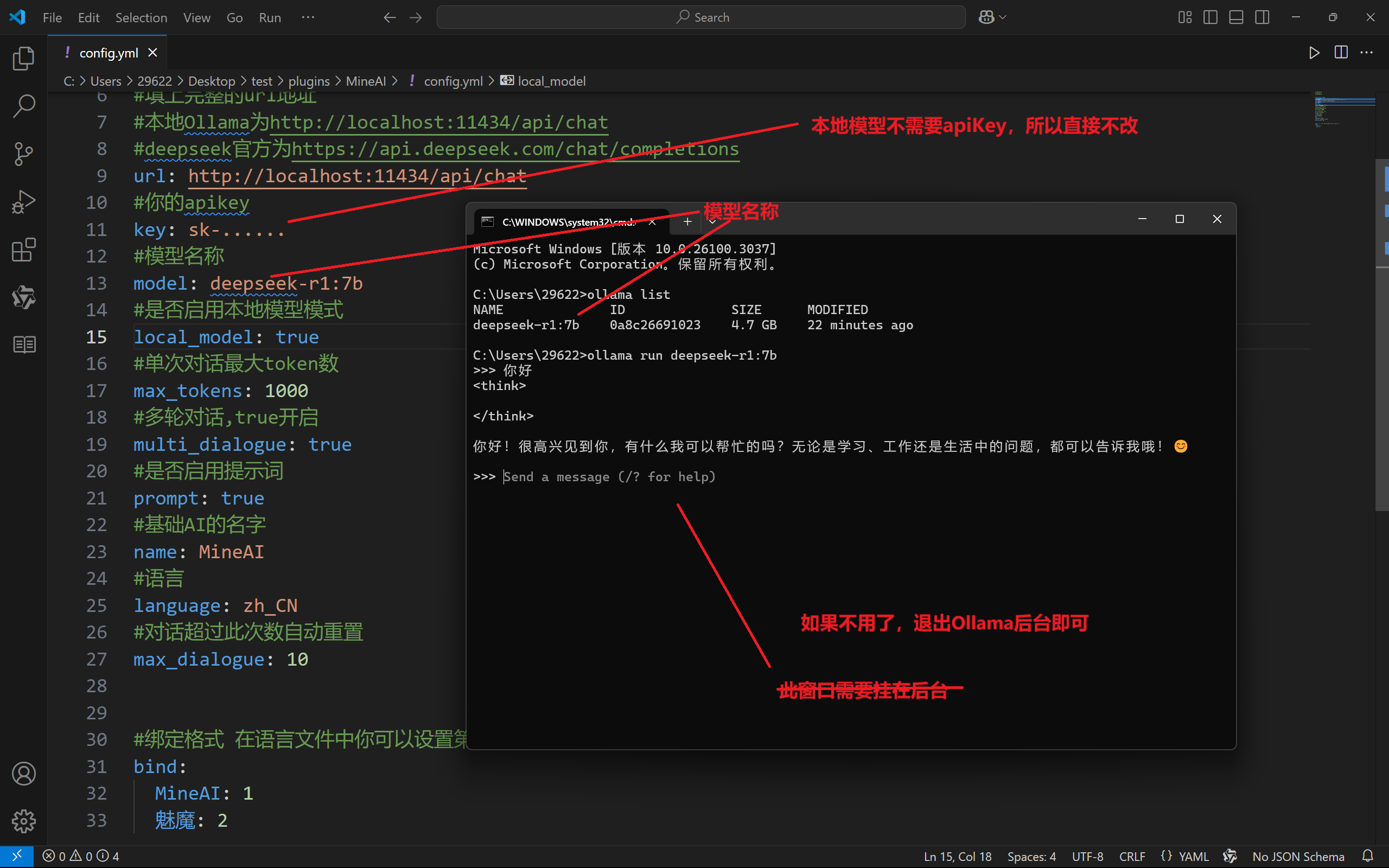Screen dimensions: 1389x868
Task: Click the Run play icon in editor toolbar
Action: [x=1314, y=53]
